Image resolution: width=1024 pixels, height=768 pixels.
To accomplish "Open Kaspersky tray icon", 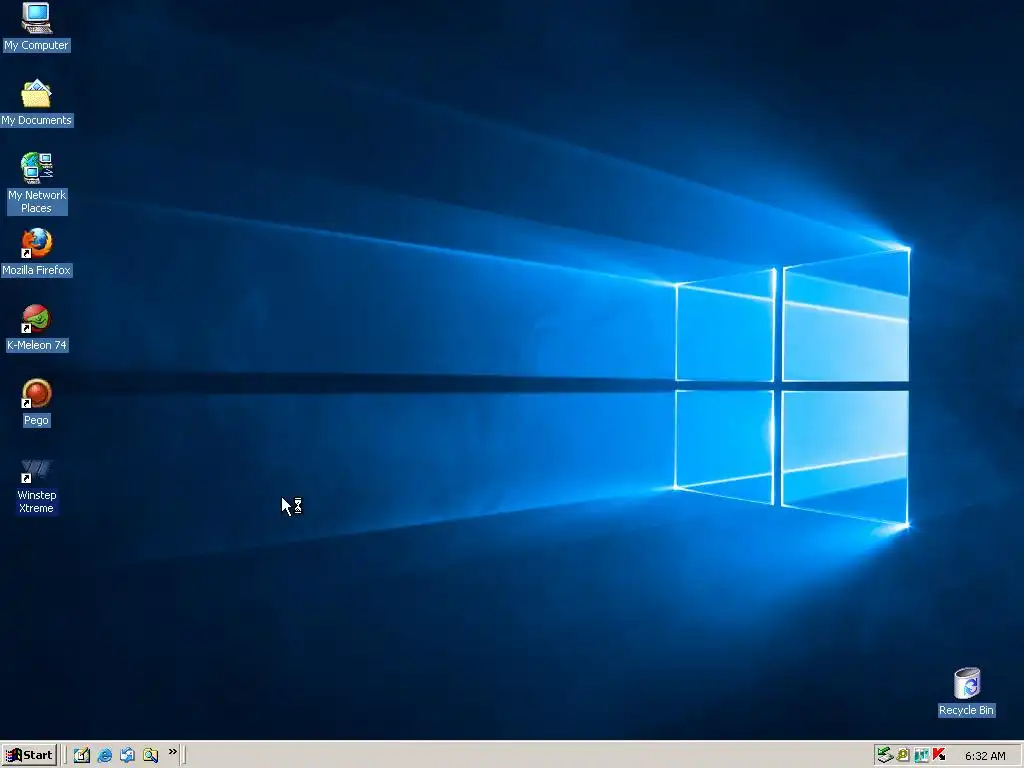I will click(939, 755).
